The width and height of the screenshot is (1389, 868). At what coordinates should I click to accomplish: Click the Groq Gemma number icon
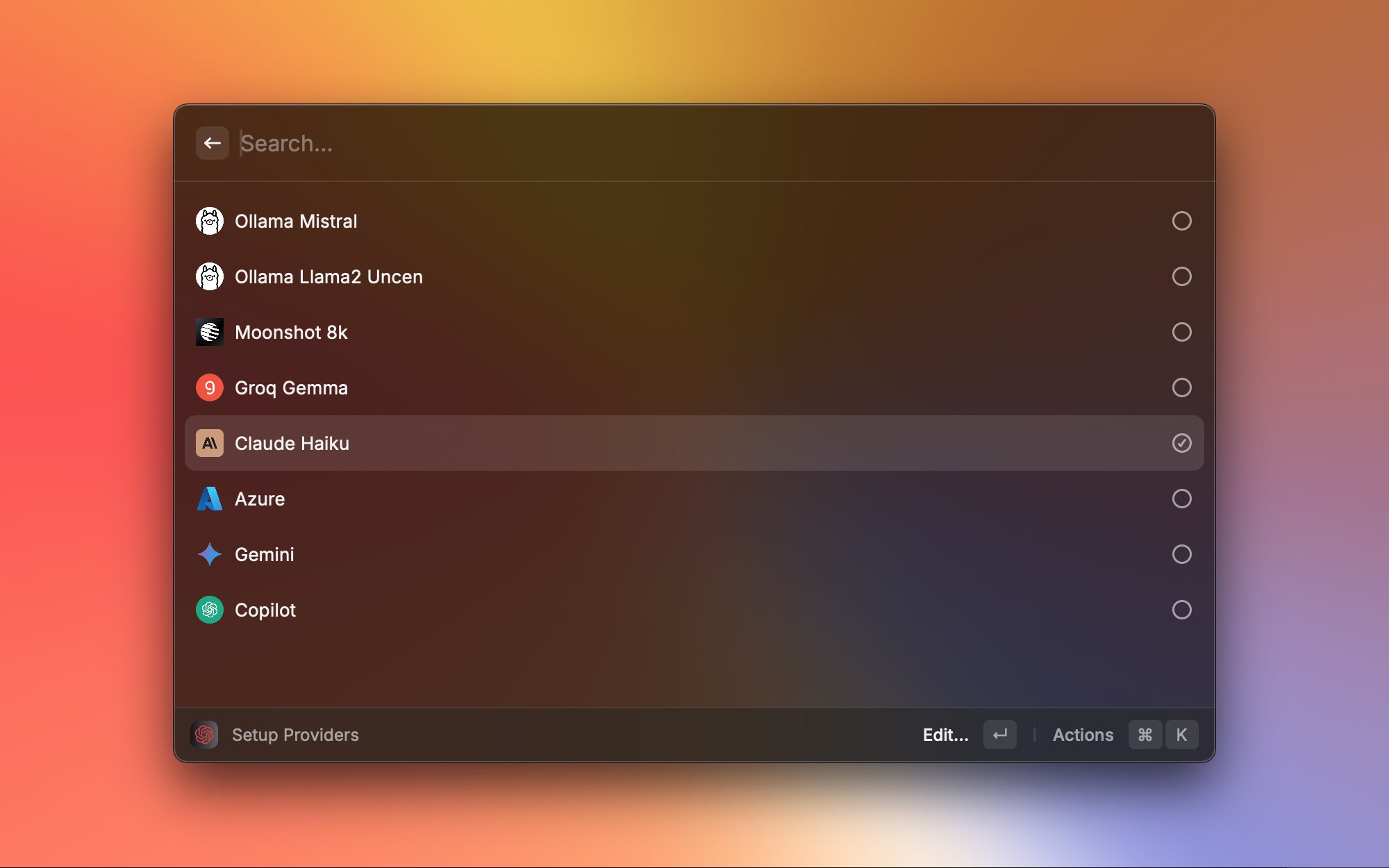pyautogui.click(x=209, y=388)
